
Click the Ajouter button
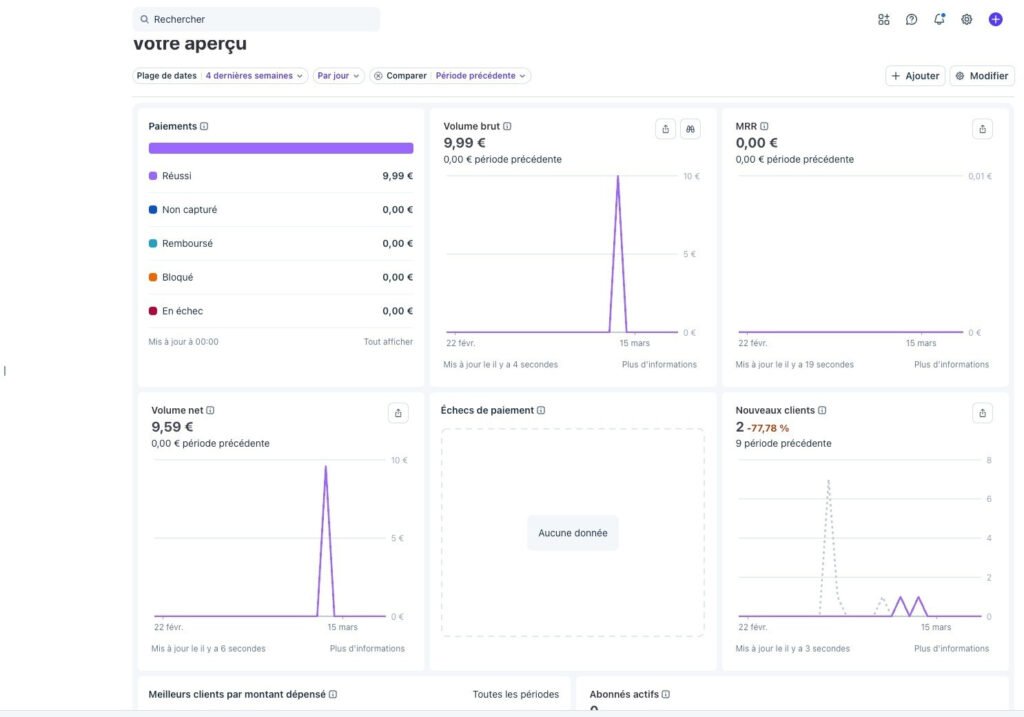915,76
